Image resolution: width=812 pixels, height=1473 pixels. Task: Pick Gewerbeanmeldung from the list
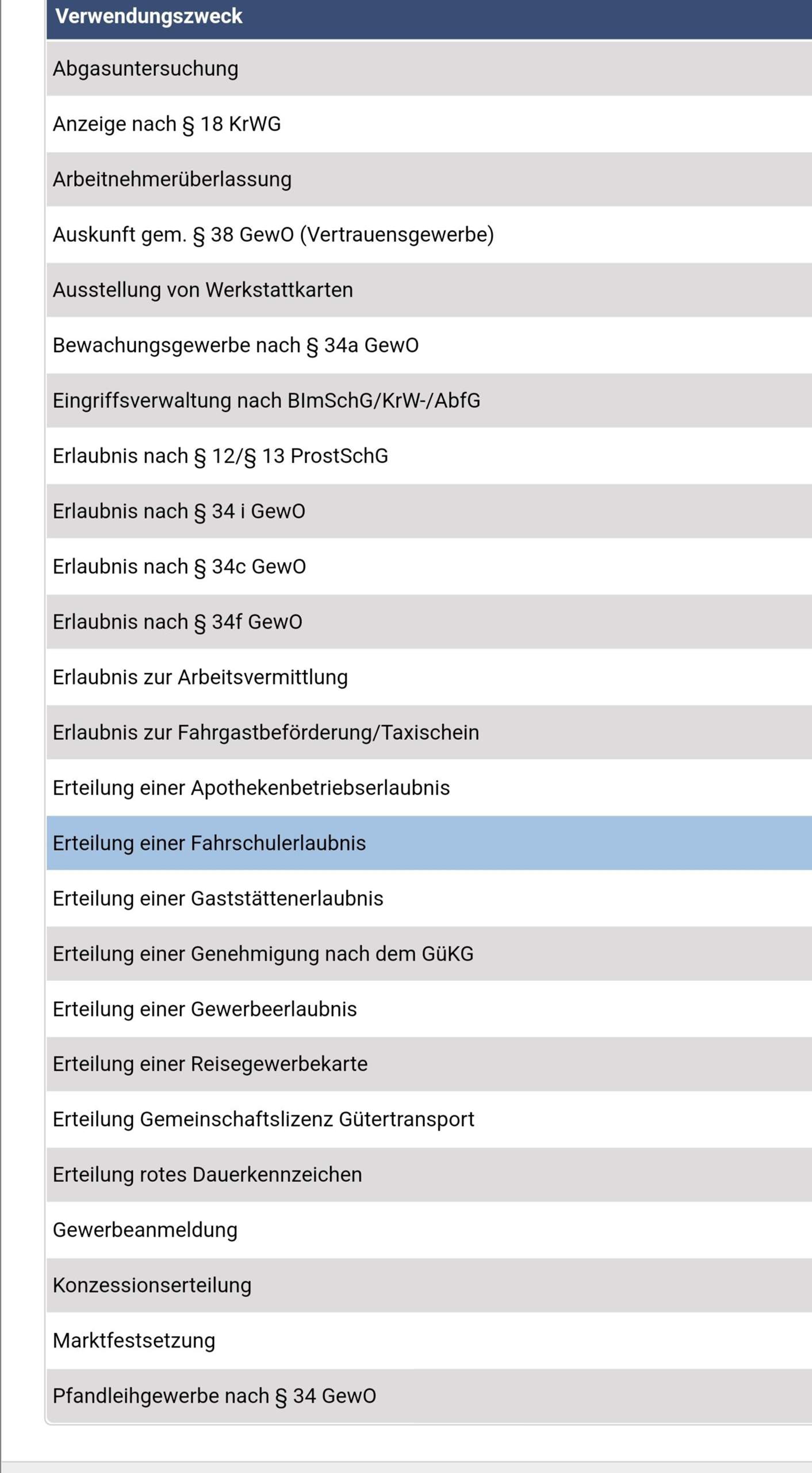[145, 1230]
